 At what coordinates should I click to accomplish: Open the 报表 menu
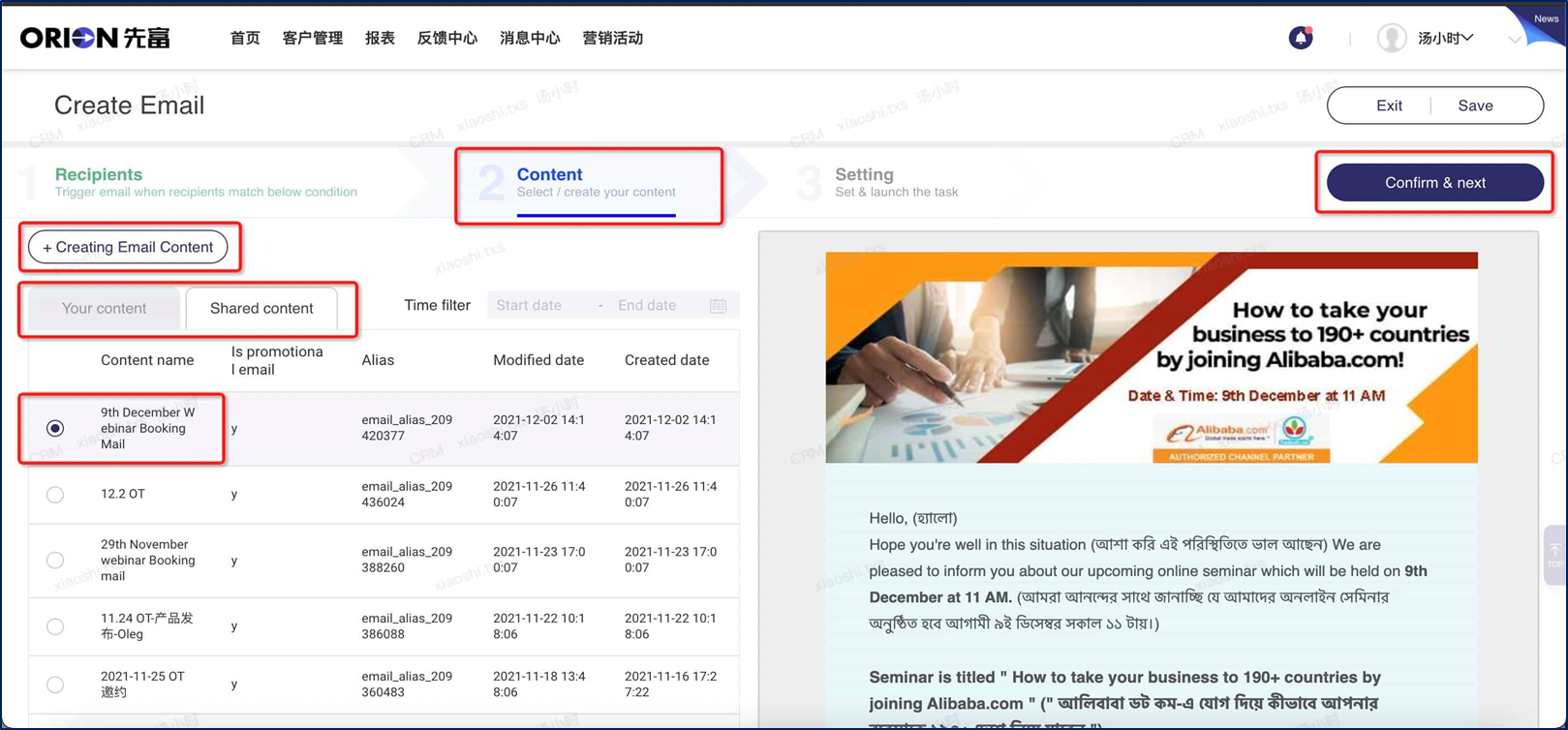[380, 38]
